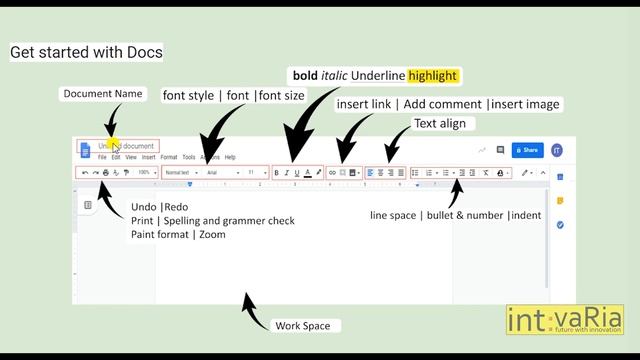
Task: Click the blue Share button
Action: [527, 150]
